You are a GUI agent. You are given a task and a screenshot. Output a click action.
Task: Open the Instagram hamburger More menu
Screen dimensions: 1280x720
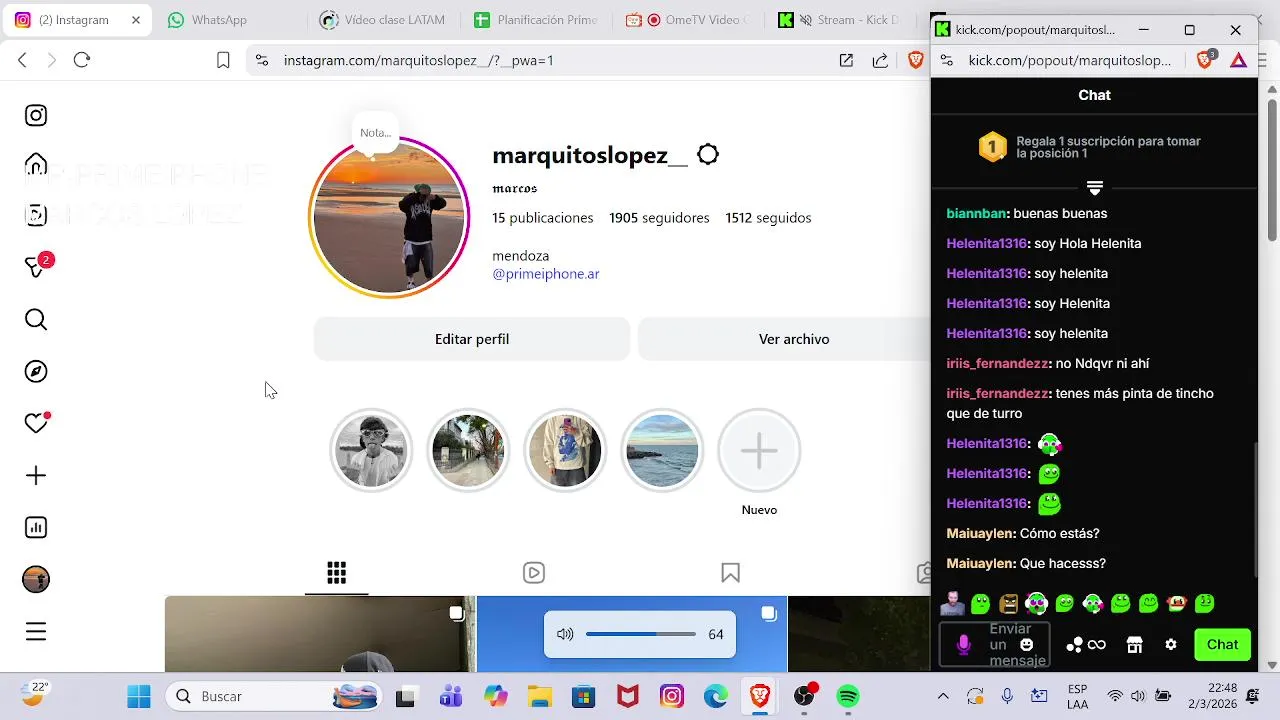tap(36, 632)
